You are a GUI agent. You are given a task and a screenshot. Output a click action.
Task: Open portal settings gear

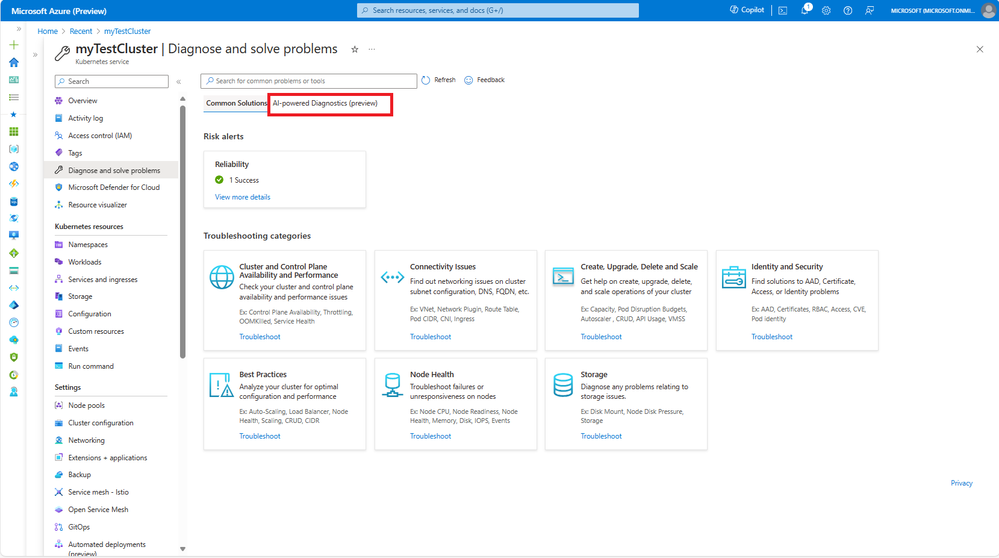coord(826,10)
